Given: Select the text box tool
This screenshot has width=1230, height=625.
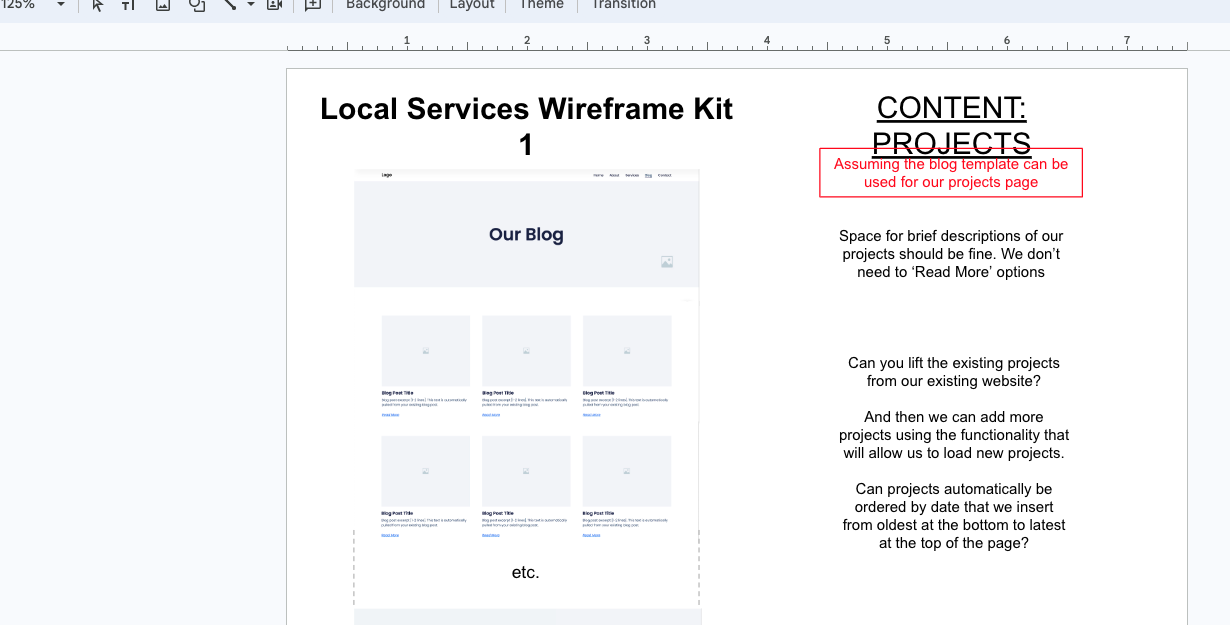Looking at the screenshot, I should (x=128, y=5).
